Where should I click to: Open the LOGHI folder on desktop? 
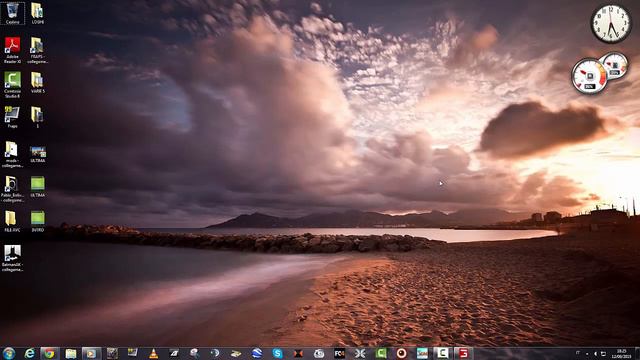tap(38, 13)
